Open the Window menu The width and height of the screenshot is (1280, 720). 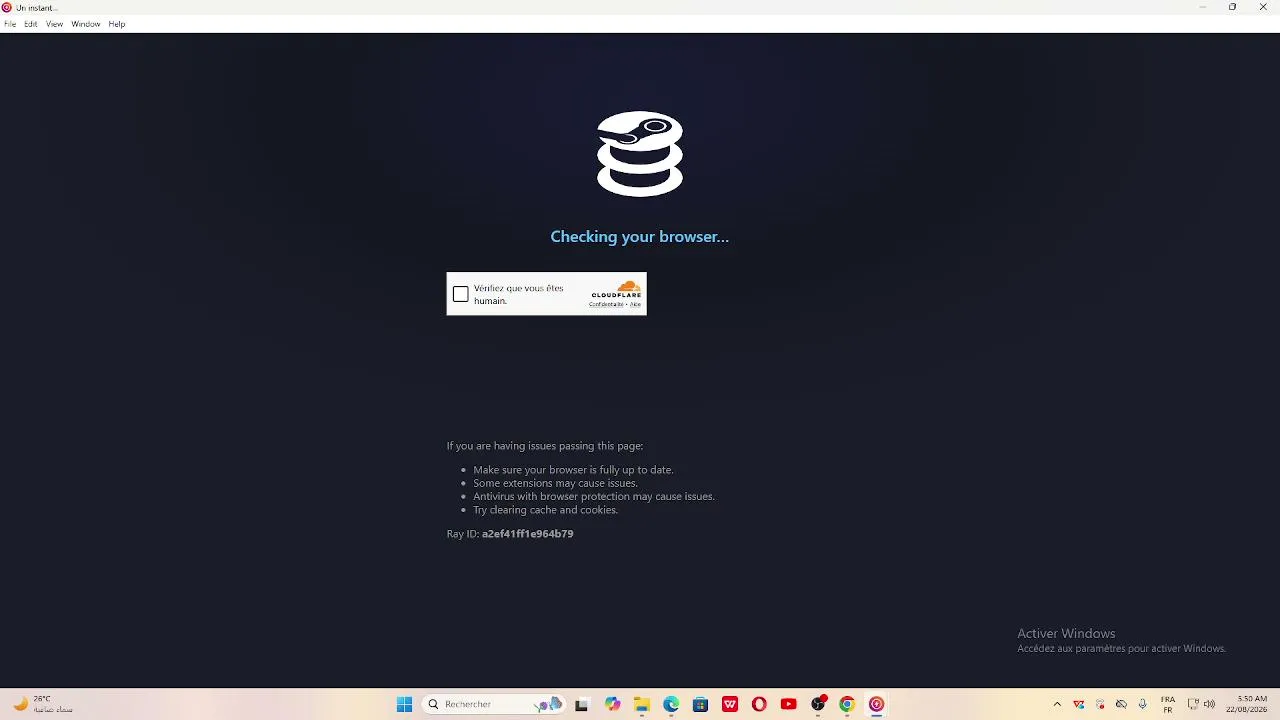[86, 24]
